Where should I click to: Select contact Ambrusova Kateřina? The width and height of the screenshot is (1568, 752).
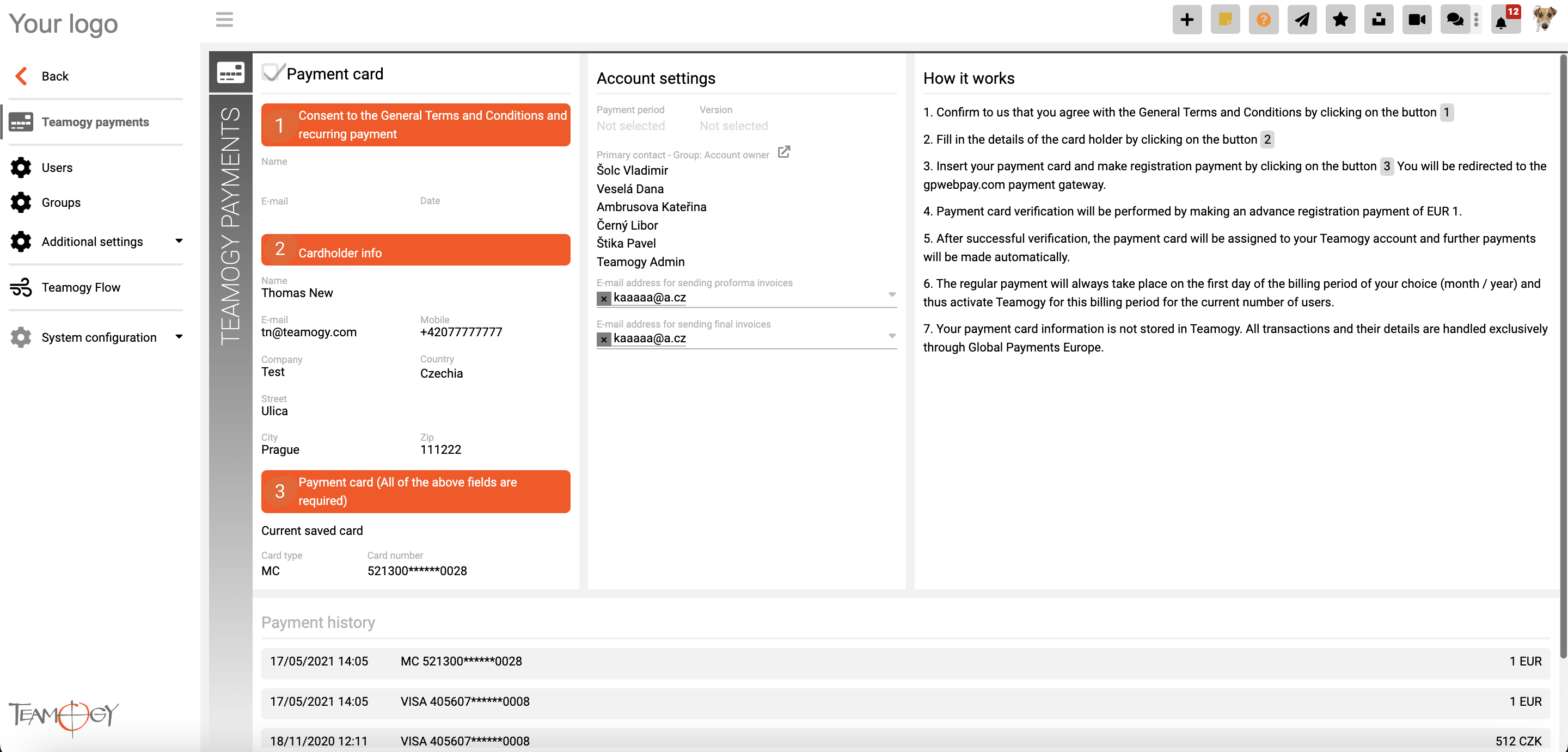tap(651, 207)
